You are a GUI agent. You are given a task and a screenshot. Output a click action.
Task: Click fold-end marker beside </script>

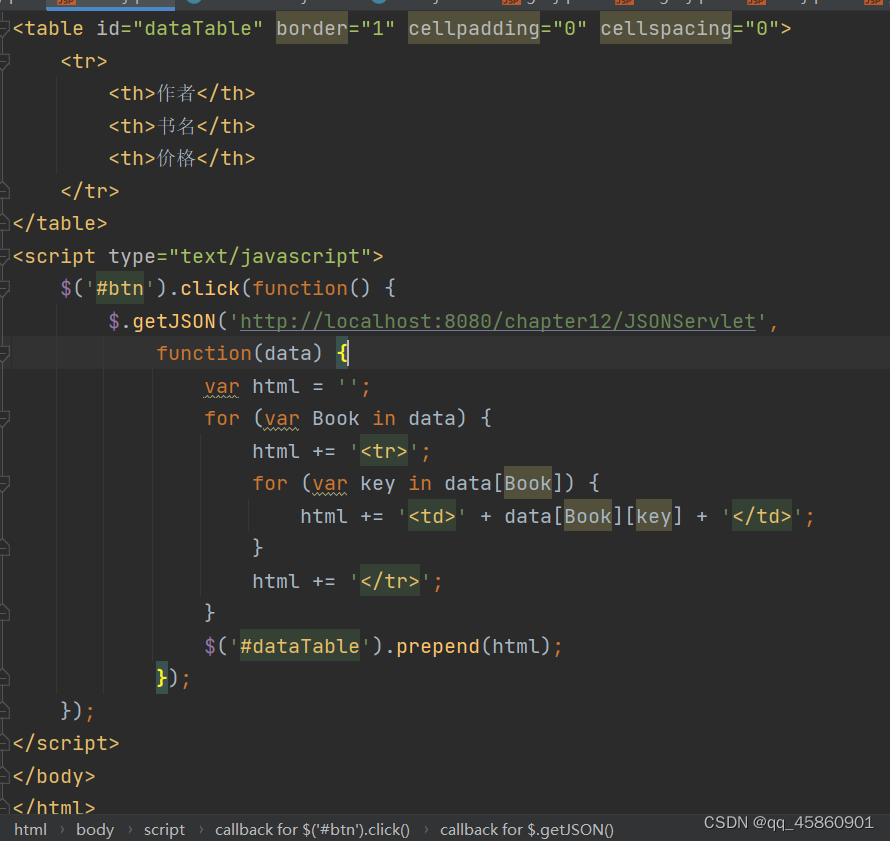4,743
